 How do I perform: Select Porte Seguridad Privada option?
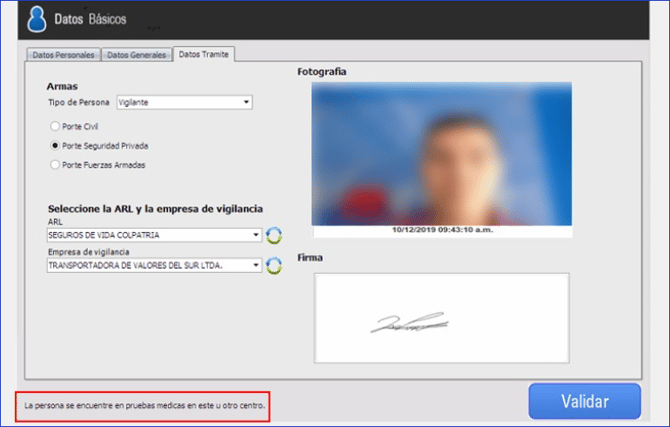coord(55,146)
